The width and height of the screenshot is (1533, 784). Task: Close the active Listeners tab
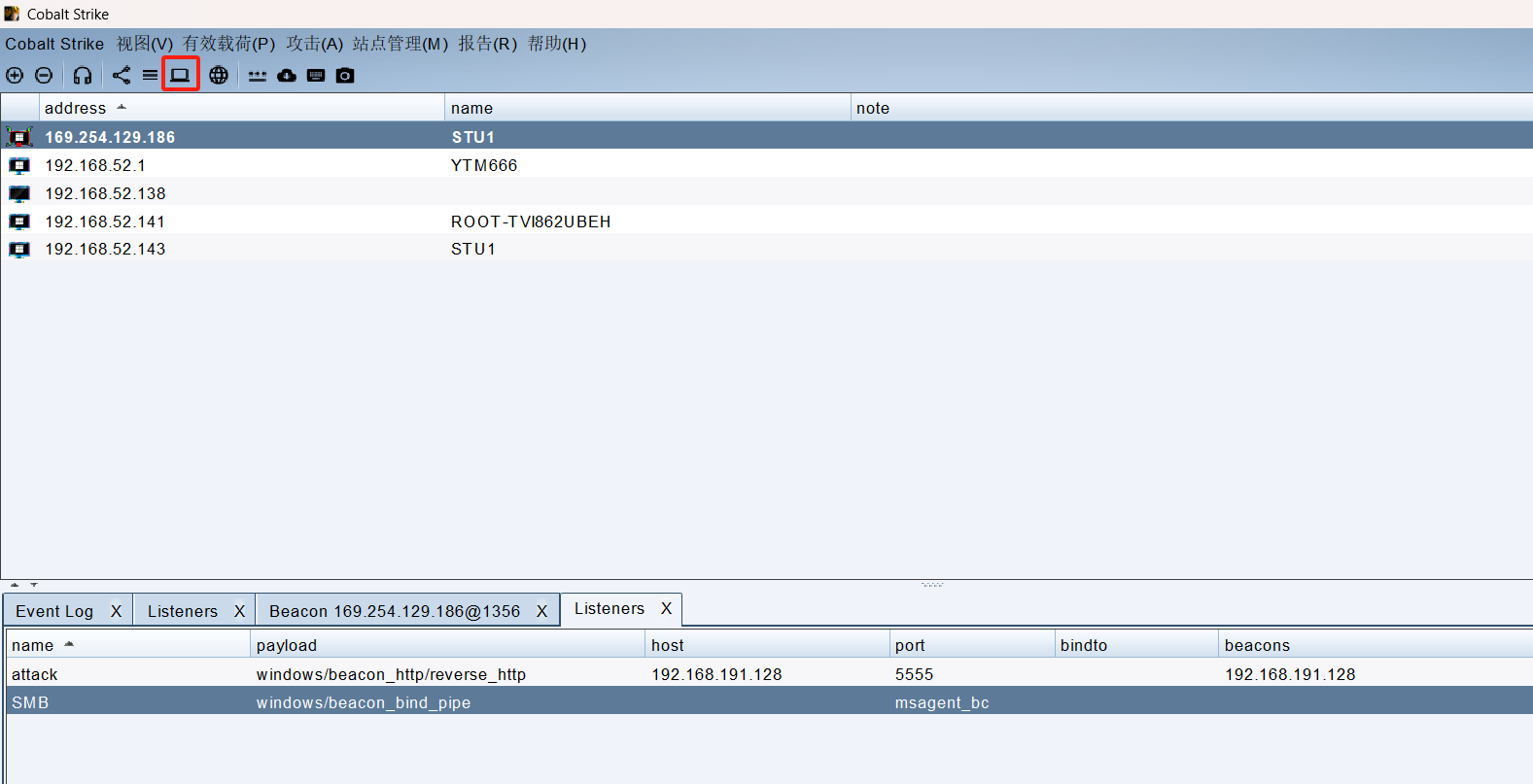point(666,608)
